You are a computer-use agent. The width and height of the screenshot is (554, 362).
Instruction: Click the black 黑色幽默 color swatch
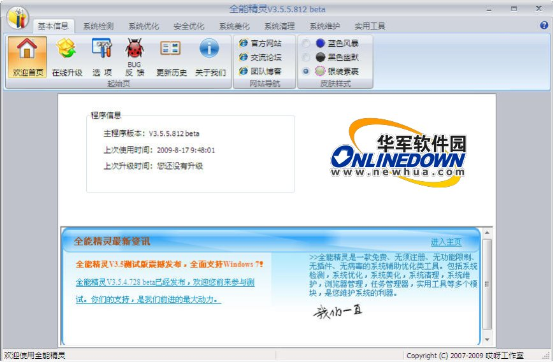click(320, 57)
